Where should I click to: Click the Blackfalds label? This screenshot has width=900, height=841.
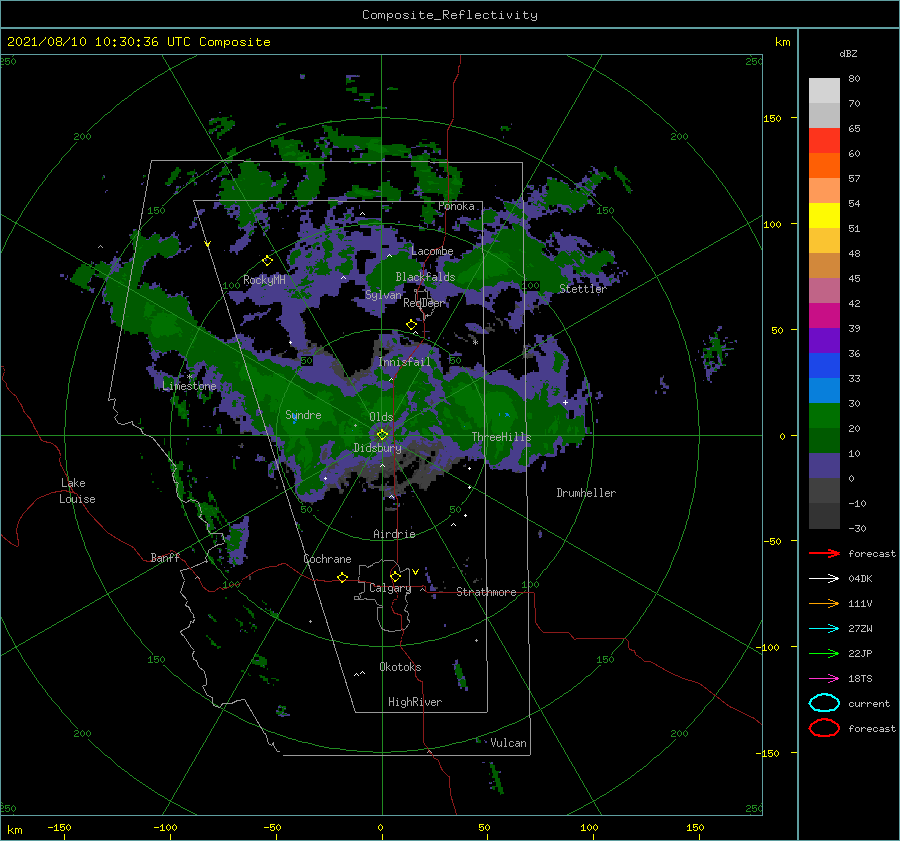(x=425, y=277)
